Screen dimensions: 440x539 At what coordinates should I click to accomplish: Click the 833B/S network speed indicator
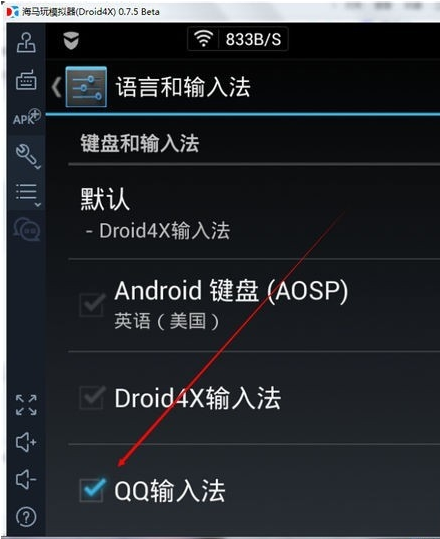pos(253,39)
